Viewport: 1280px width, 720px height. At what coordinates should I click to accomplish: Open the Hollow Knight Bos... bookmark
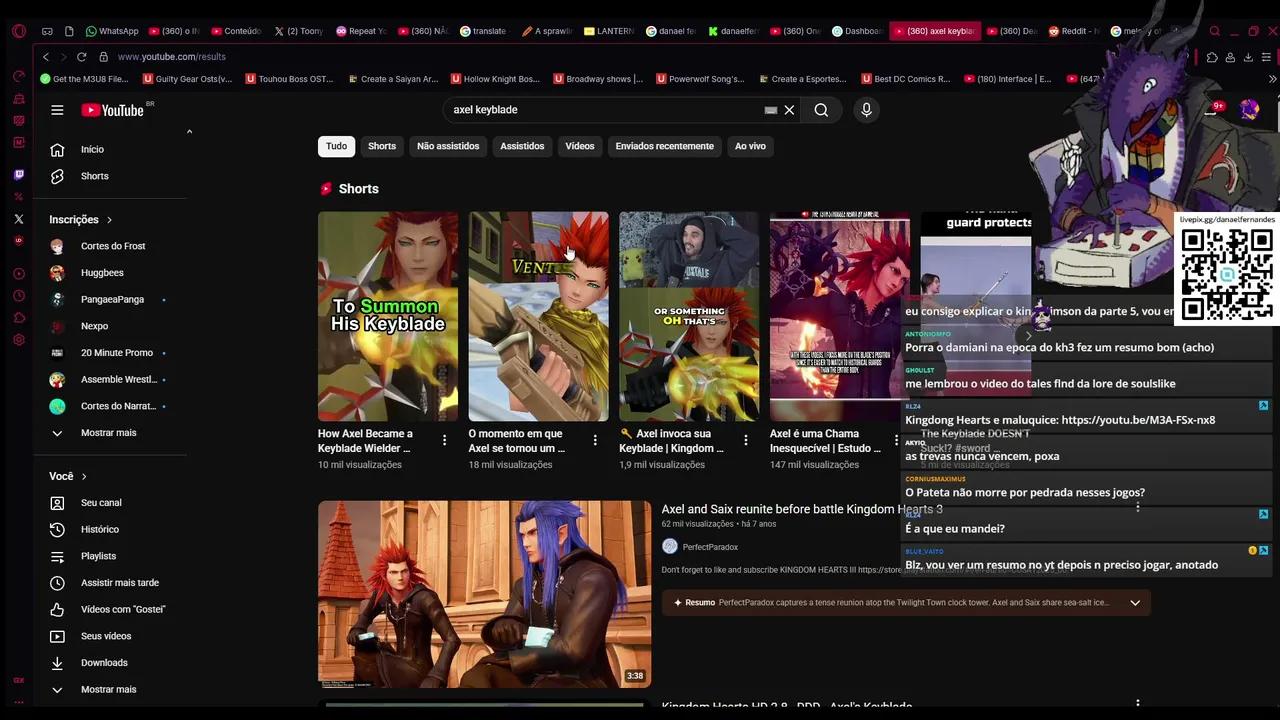coord(495,79)
